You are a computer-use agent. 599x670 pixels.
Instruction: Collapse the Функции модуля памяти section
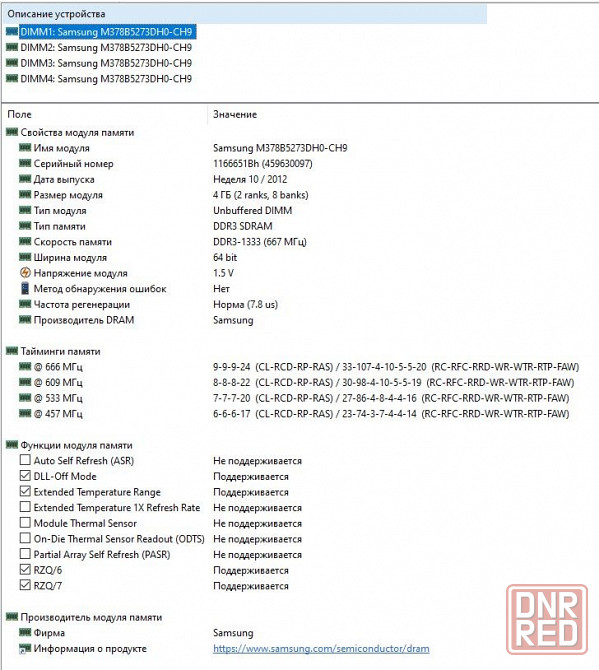point(70,445)
